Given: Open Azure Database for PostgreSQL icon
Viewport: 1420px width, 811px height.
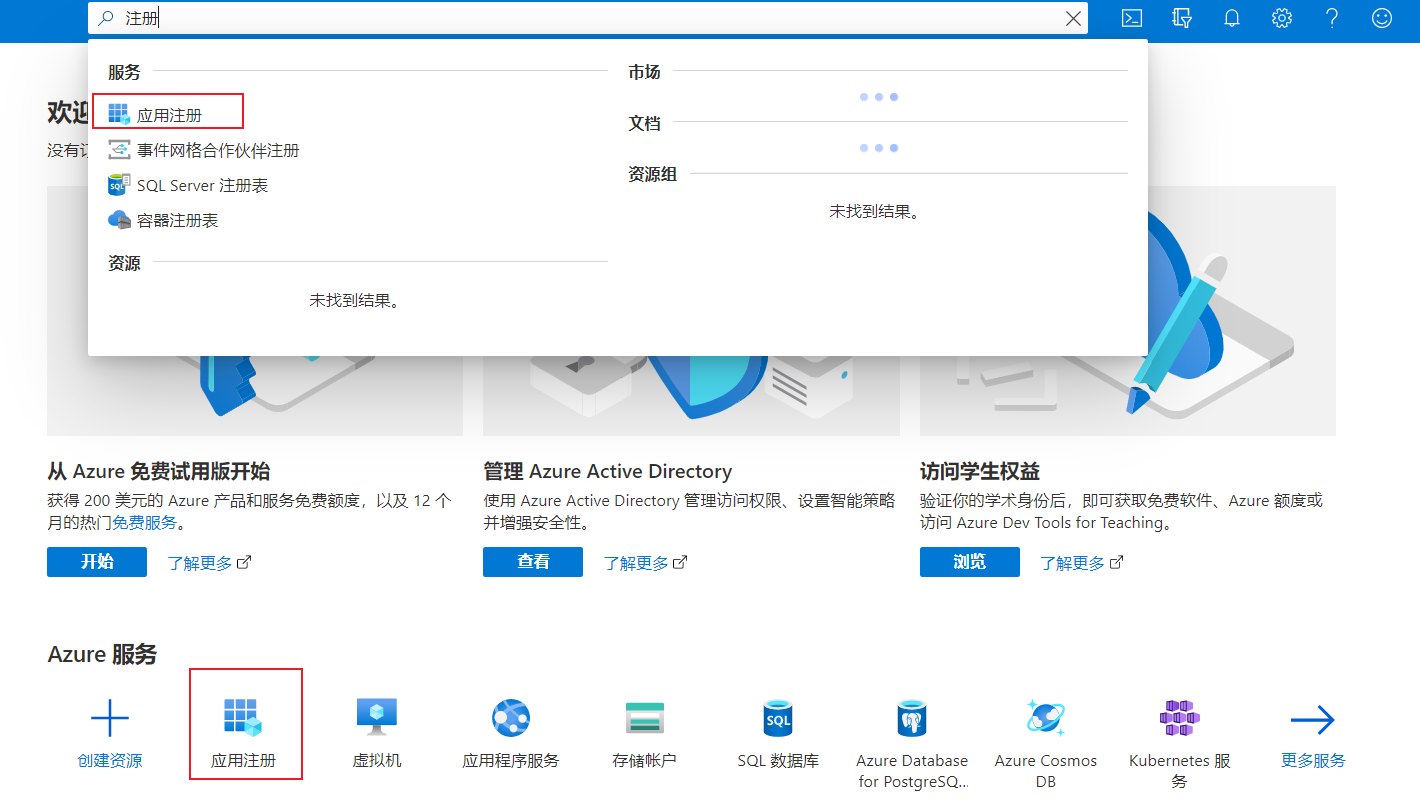Looking at the screenshot, I should (x=912, y=718).
